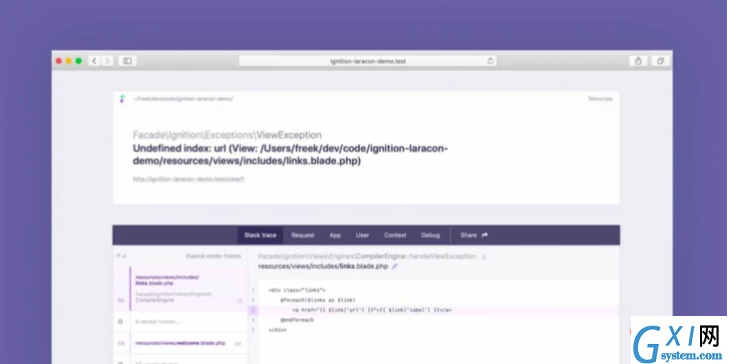729x364 pixels.
Task: Open links.blade.php in editor via pencil icon
Action: 395,266
